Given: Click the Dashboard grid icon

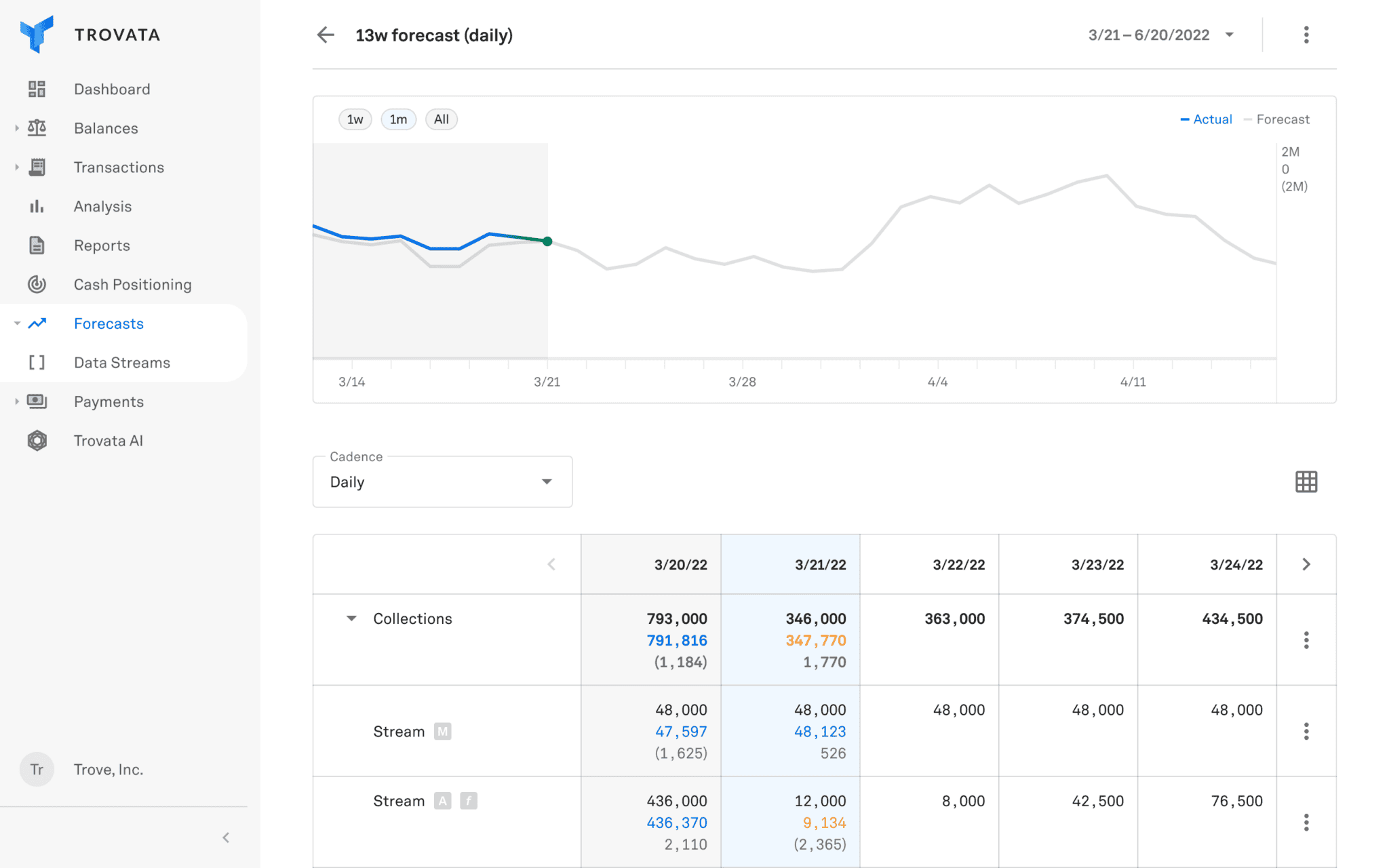Looking at the screenshot, I should [x=37, y=89].
